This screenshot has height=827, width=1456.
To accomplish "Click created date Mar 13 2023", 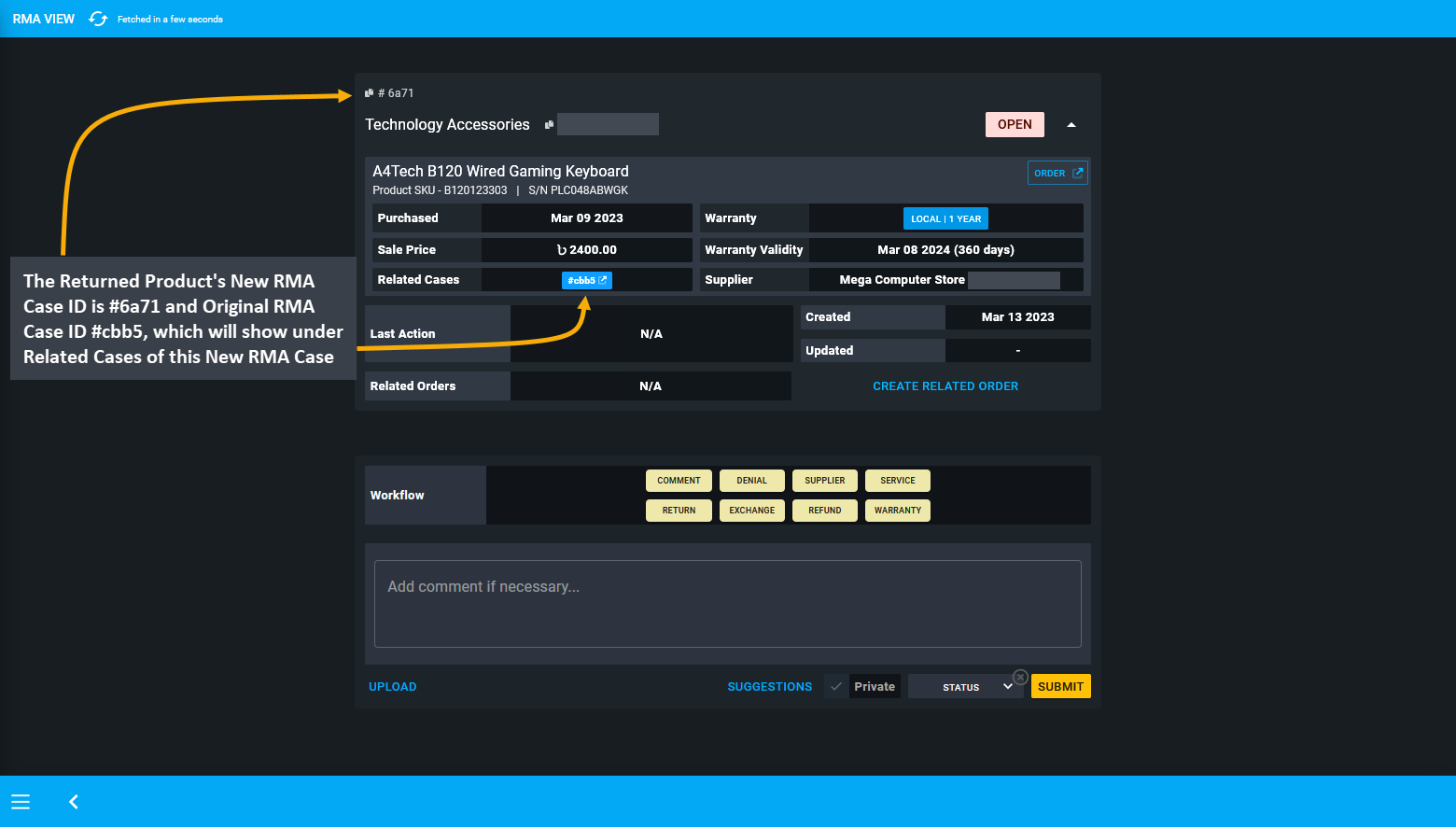I will click(x=1018, y=317).
